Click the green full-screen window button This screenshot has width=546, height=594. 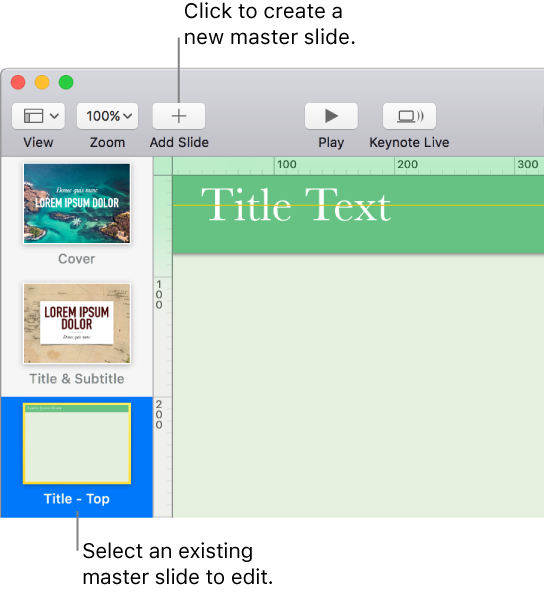(x=66, y=82)
